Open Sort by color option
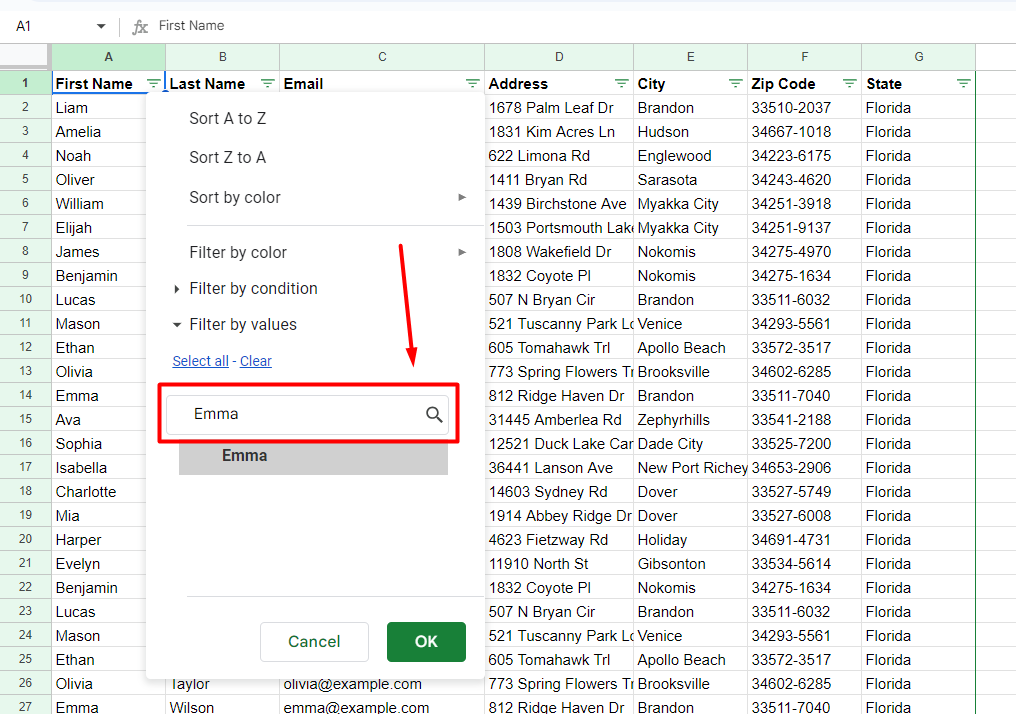The height and width of the screenshot is (714, 1016). (x=235, y=198)
